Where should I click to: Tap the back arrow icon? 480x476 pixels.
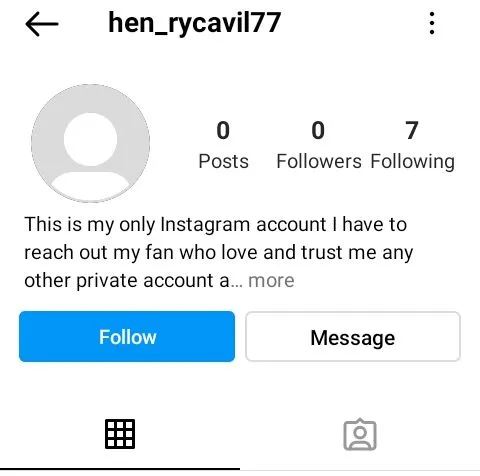pos(42,24)
